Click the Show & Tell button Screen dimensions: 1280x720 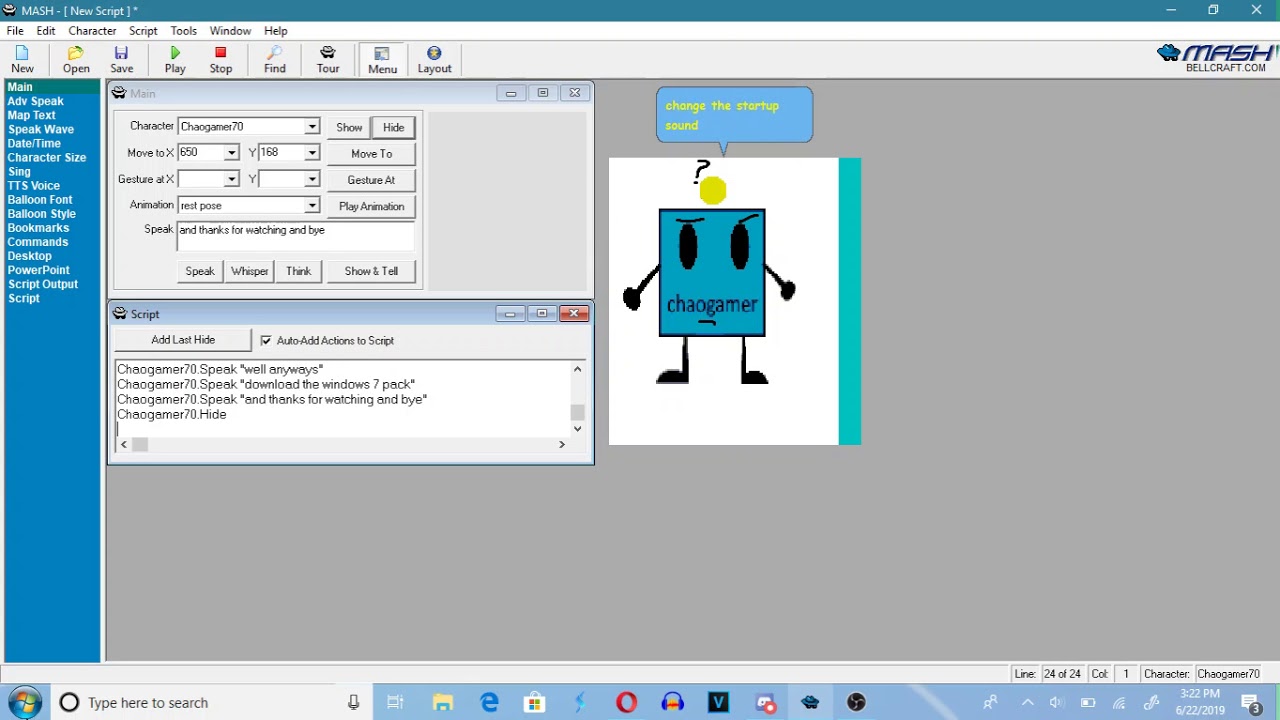[371, 271]
